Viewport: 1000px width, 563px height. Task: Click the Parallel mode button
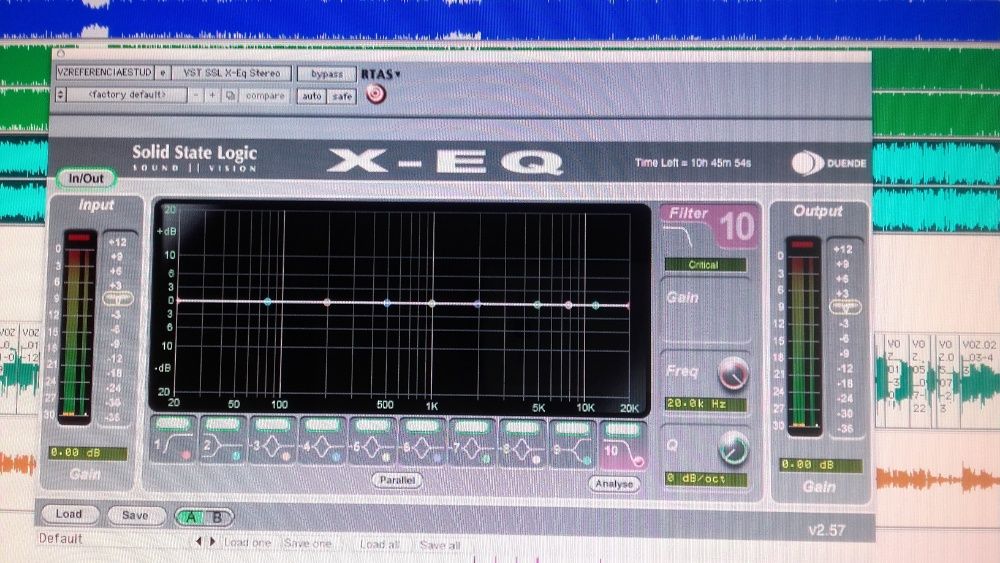click(397, 479)
